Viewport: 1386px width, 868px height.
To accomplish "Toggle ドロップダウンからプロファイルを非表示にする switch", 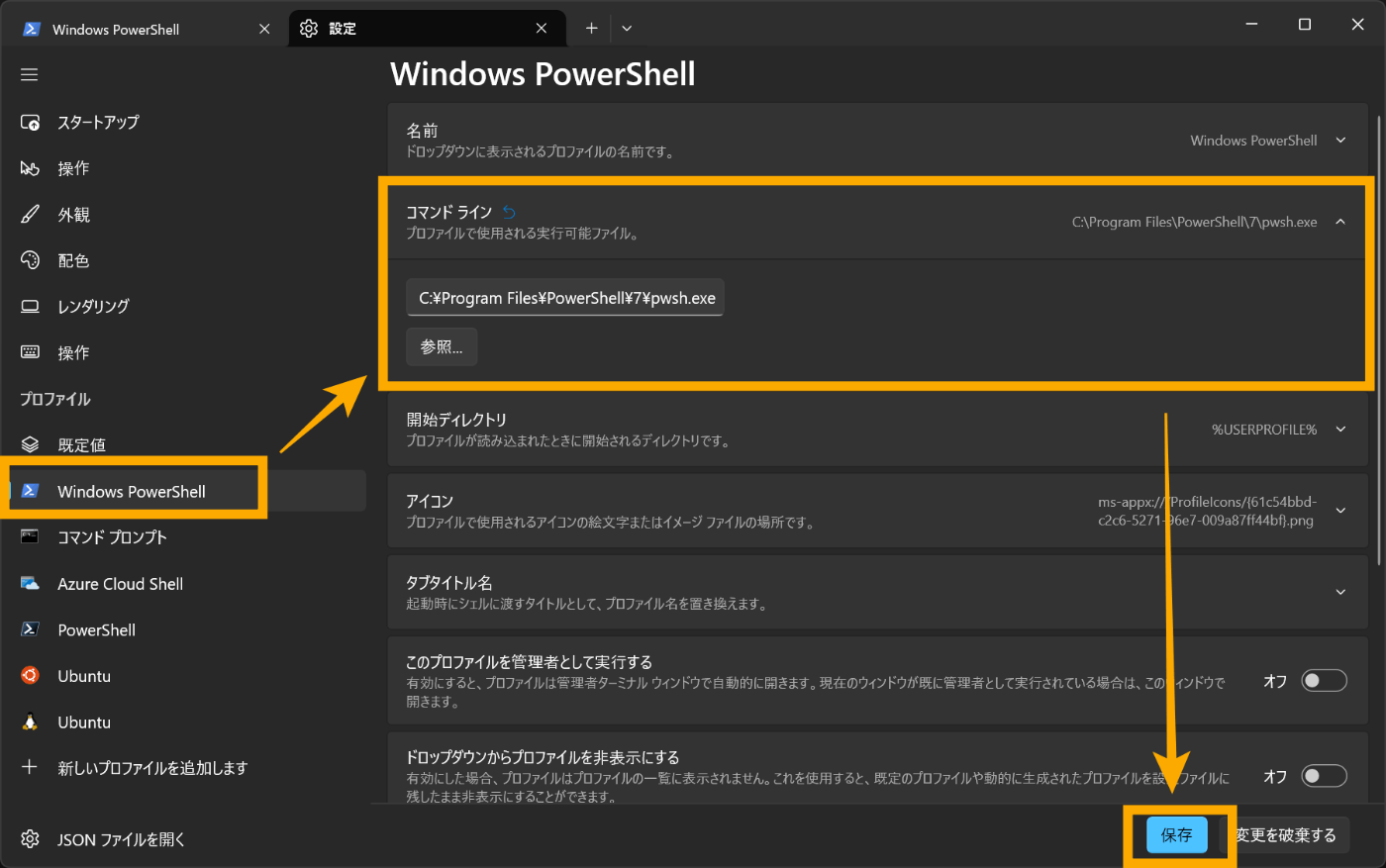I will point(1324,776).
